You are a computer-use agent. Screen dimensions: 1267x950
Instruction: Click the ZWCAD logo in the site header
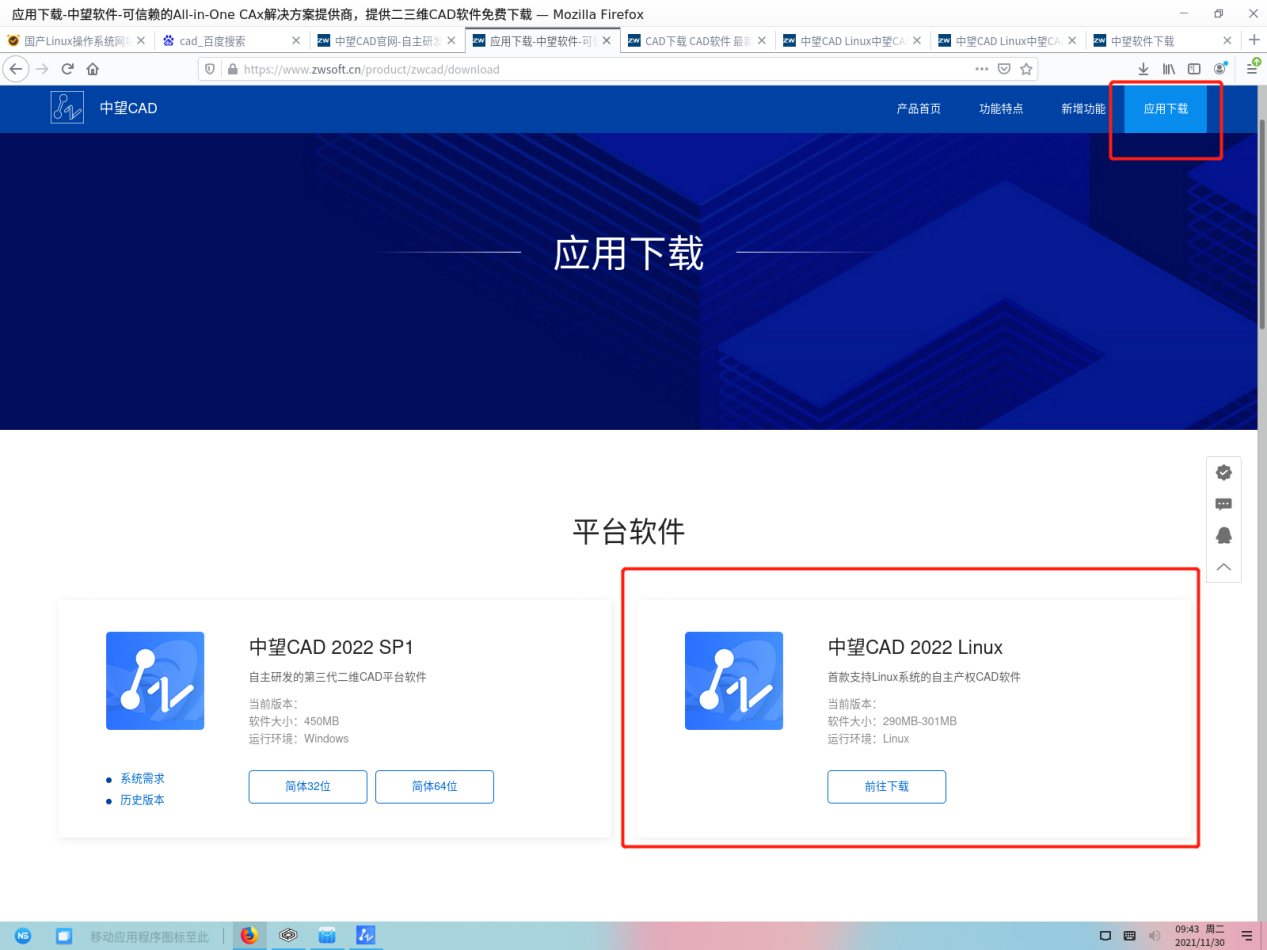coord(67,107)
